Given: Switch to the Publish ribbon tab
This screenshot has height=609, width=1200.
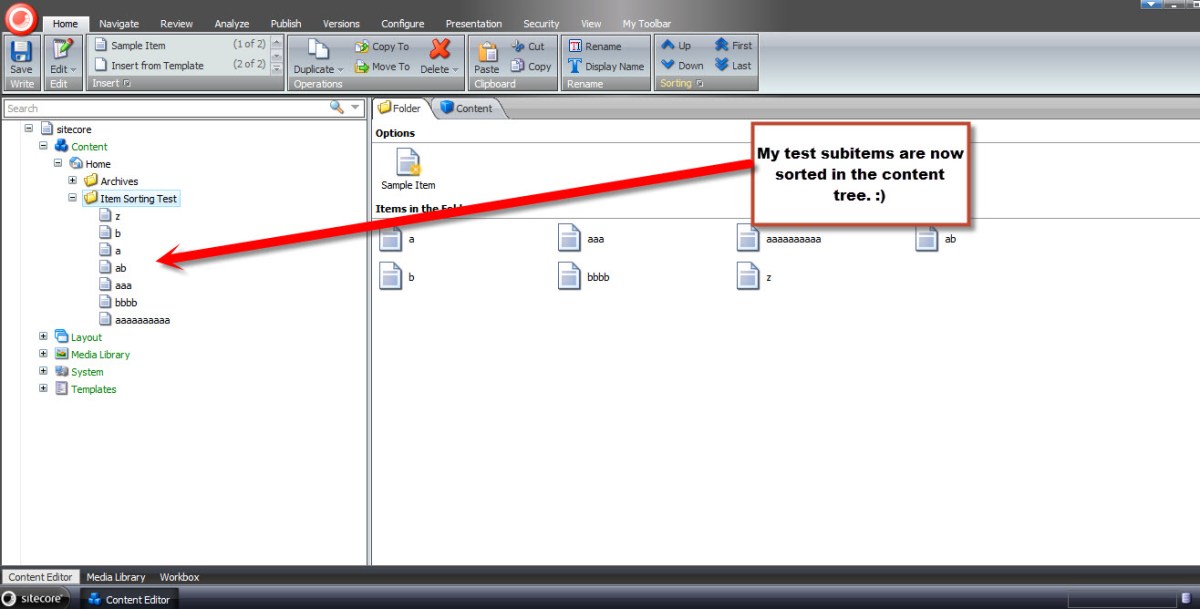Looking at the screenshot, I should pos(285,24).
